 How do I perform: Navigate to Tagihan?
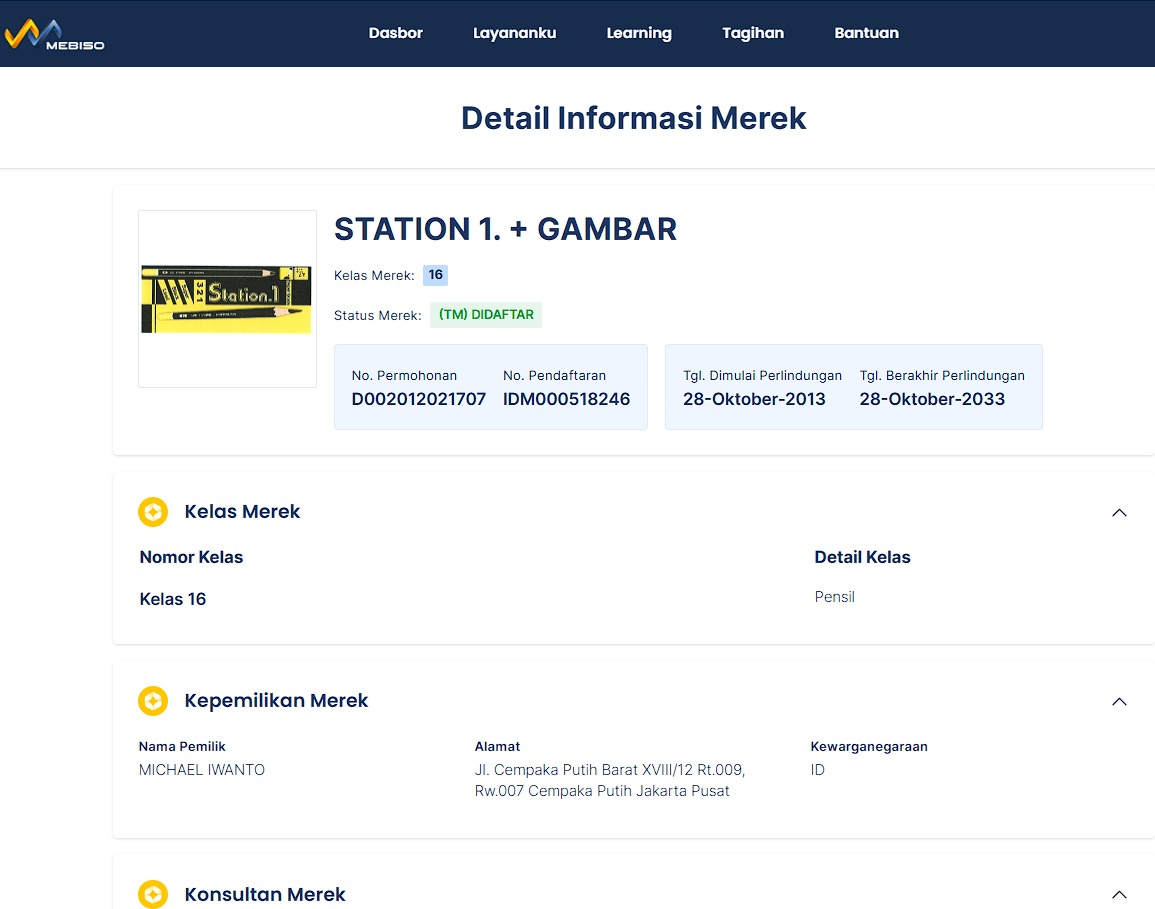pos(753,33)
